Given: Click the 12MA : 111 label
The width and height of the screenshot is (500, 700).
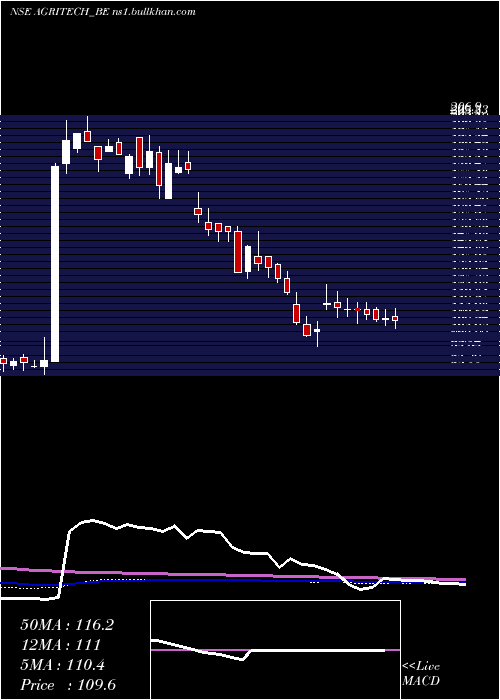Looking at the screenshot, I should pyautogui.click(x=60, y=645).
